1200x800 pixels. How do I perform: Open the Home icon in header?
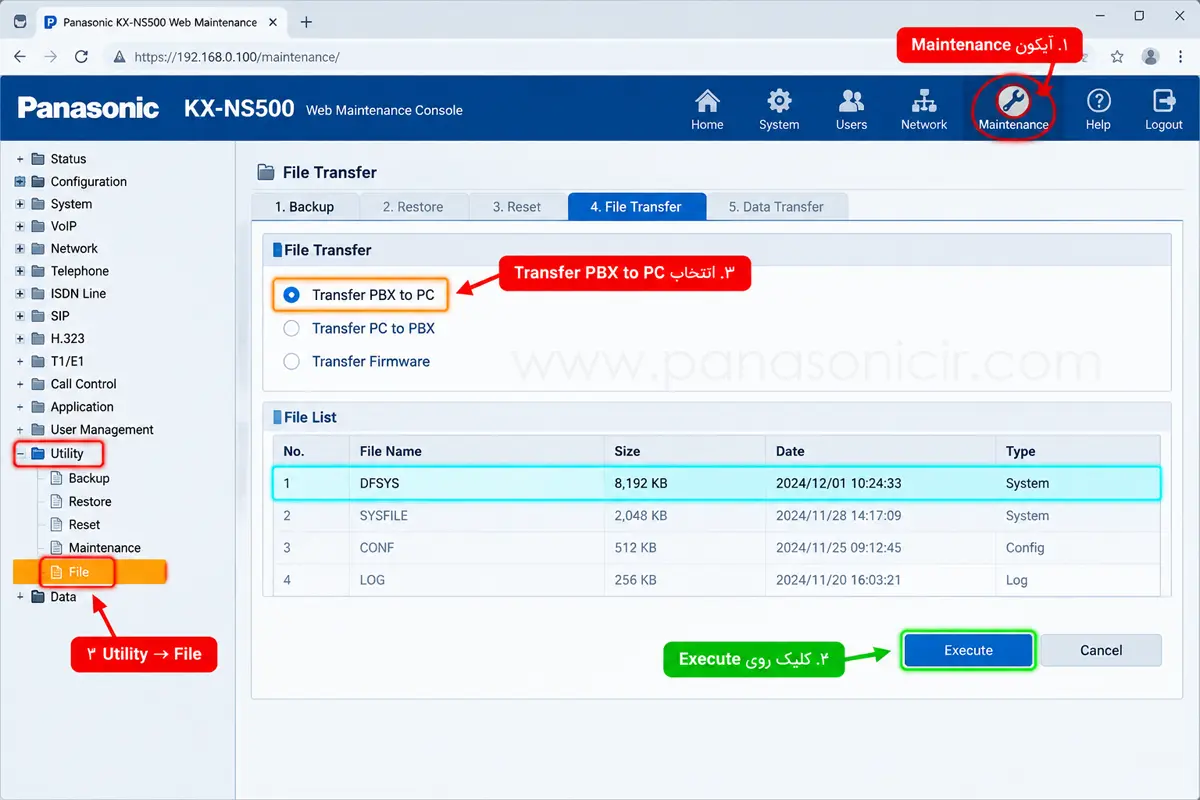tap(707, 101)
